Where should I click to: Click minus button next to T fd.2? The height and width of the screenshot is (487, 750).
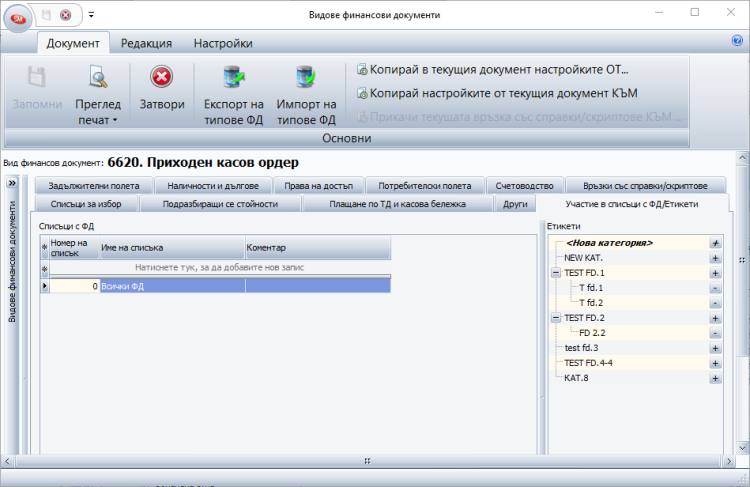[715, 303]
